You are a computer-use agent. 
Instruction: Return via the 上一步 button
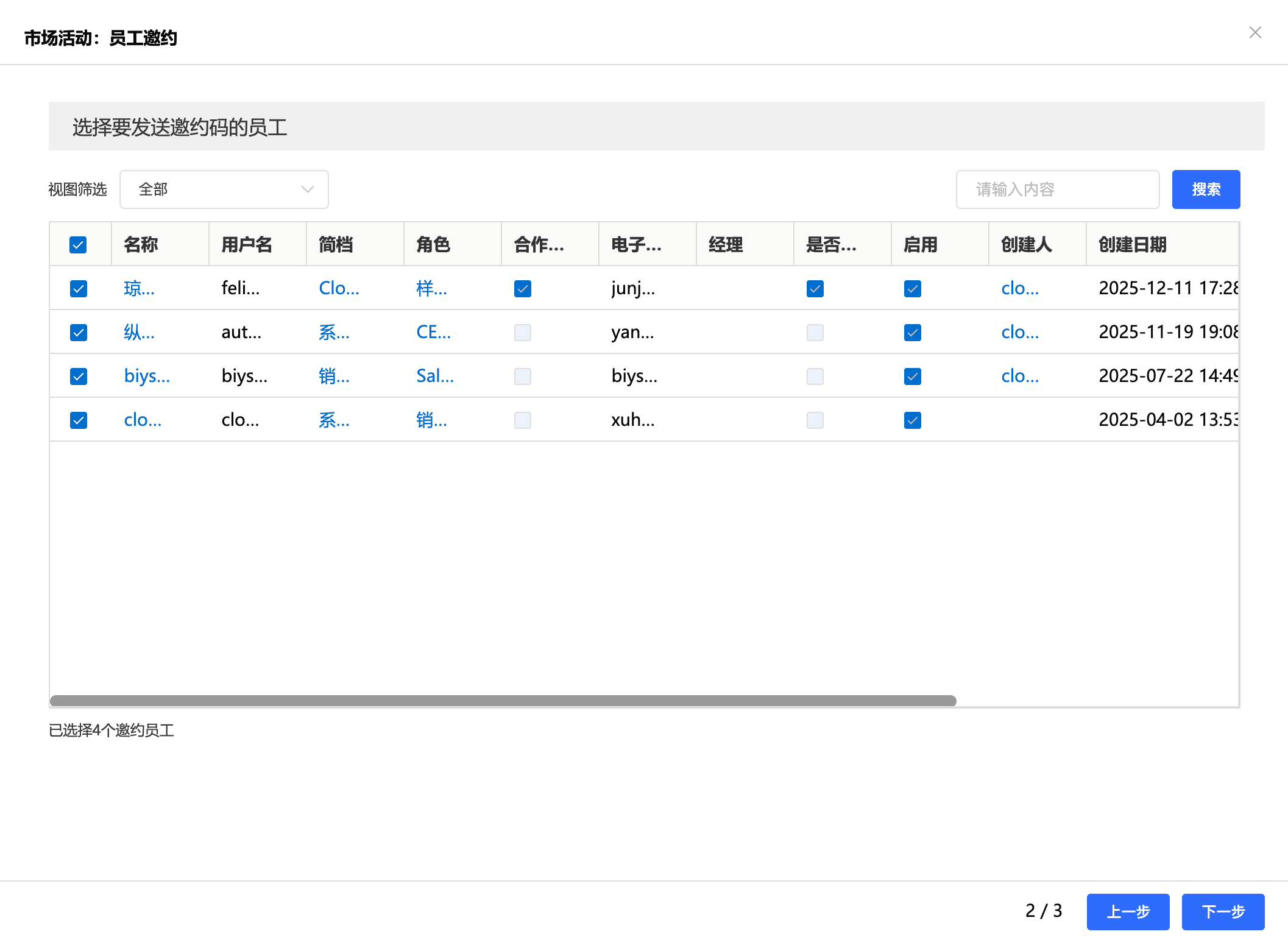click(x=1127, y=911)
